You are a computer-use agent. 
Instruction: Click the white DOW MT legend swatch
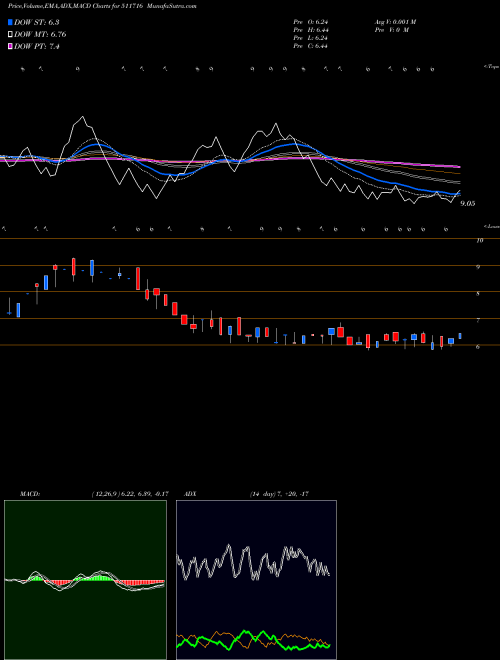point(10,35)
